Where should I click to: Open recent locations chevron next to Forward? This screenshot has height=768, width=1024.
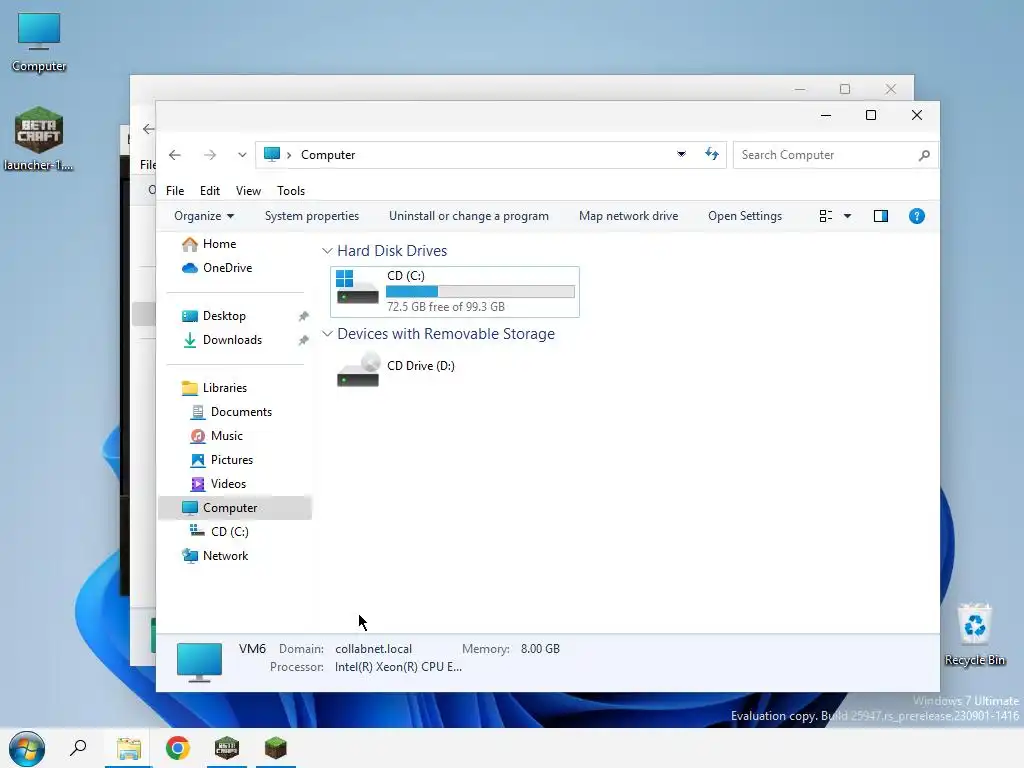(x=242, y=155)
